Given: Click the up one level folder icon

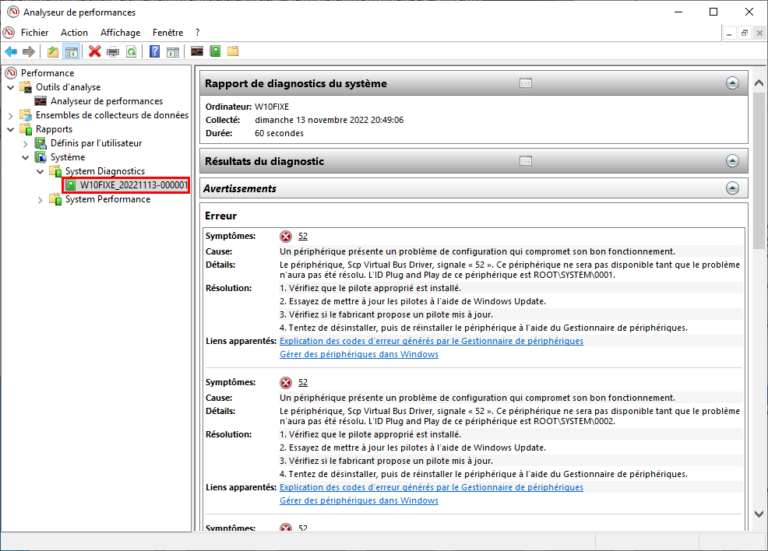Looking at the screenshot, I should point(52,51).
